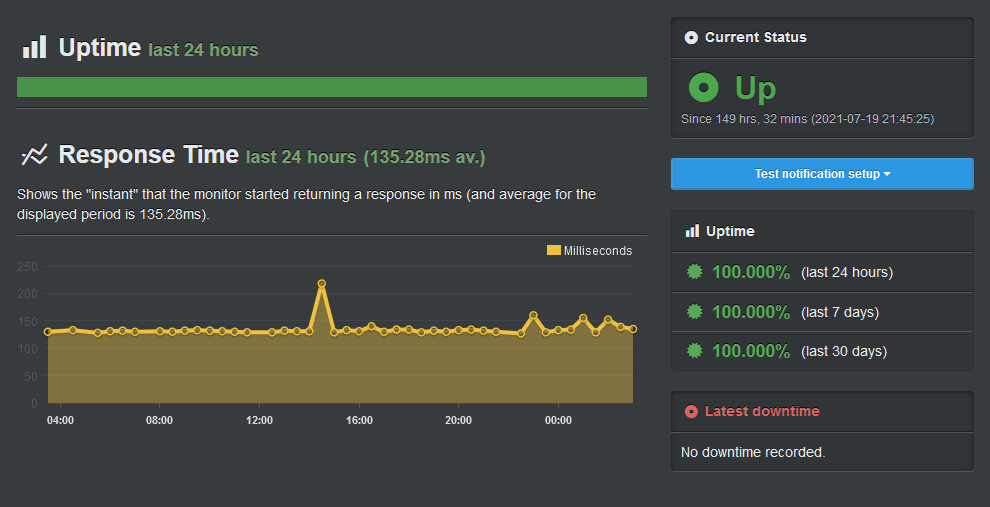Click the green badge beside last 7 days

click(695, 311)
